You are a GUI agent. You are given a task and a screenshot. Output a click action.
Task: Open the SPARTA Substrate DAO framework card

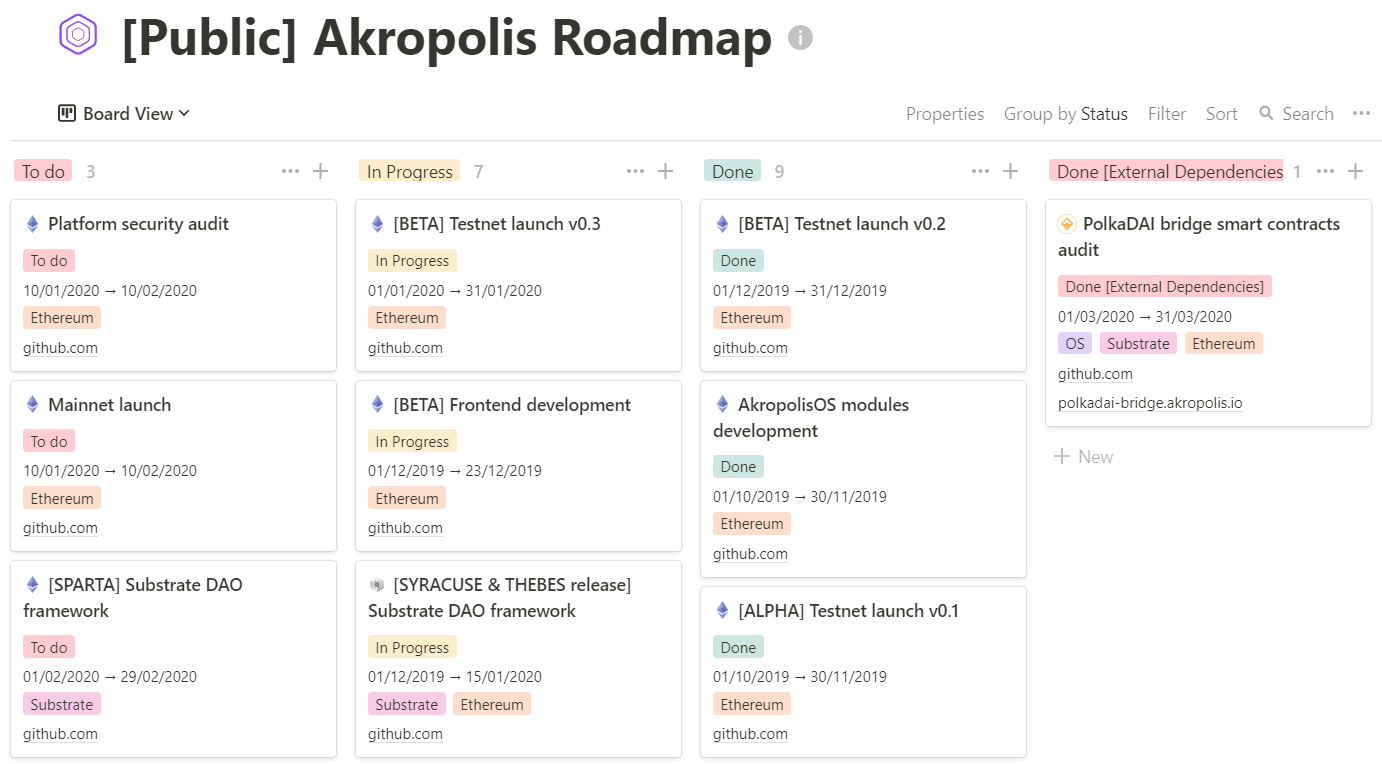174,658
